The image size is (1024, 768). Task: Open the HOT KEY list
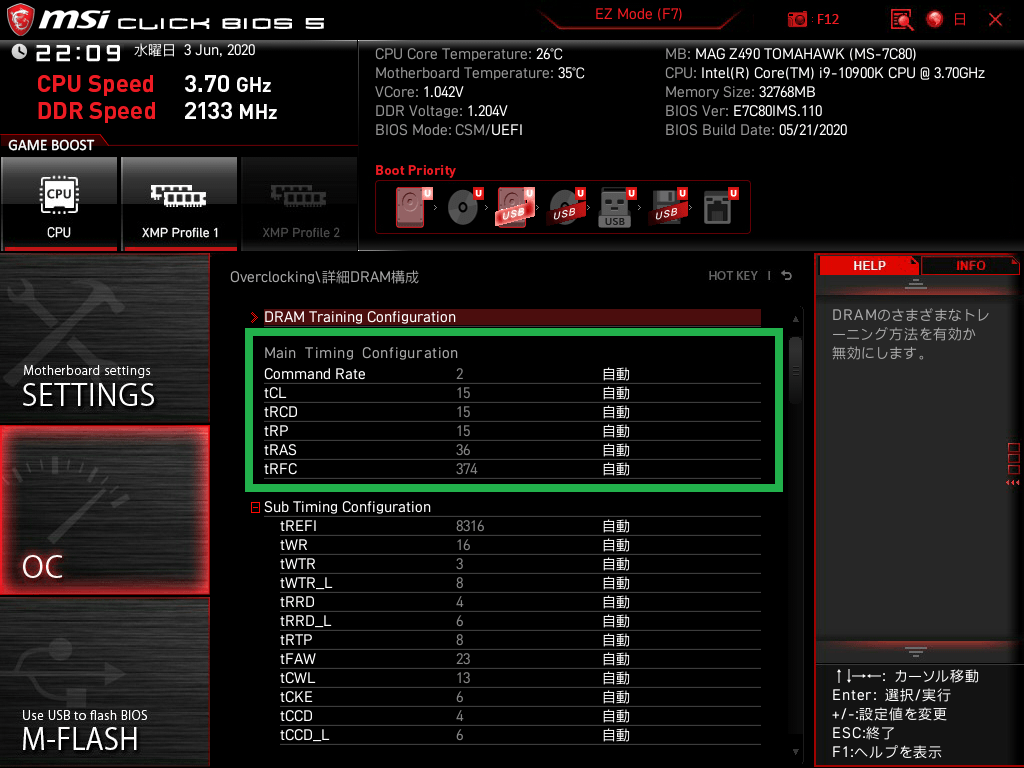pos(733,276)
